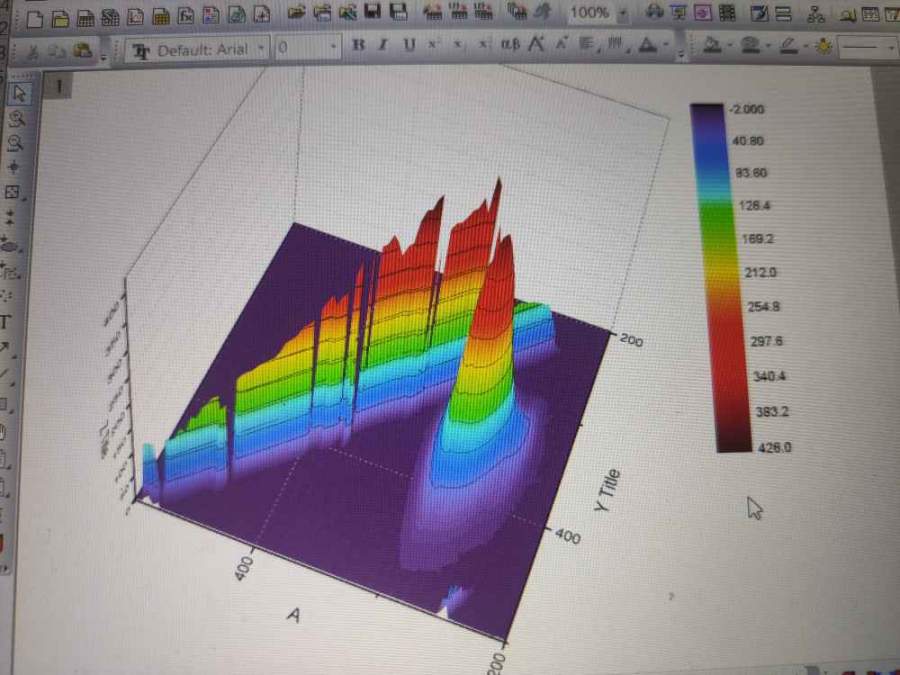Toggle Bold text formatting

[x=359, y=46]
